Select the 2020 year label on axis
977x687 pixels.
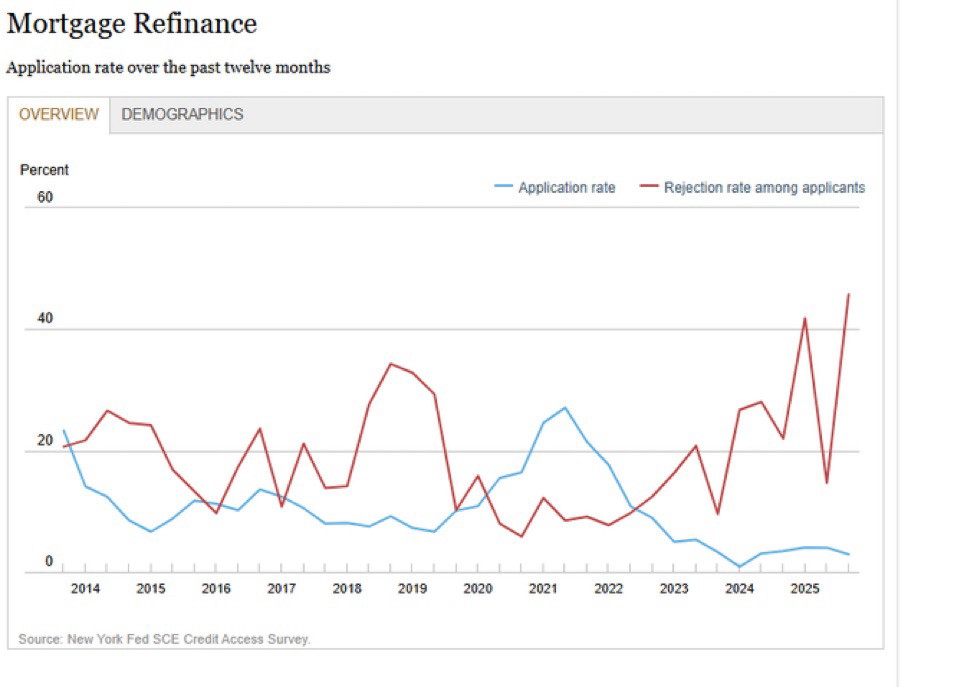tap(477, 589)
